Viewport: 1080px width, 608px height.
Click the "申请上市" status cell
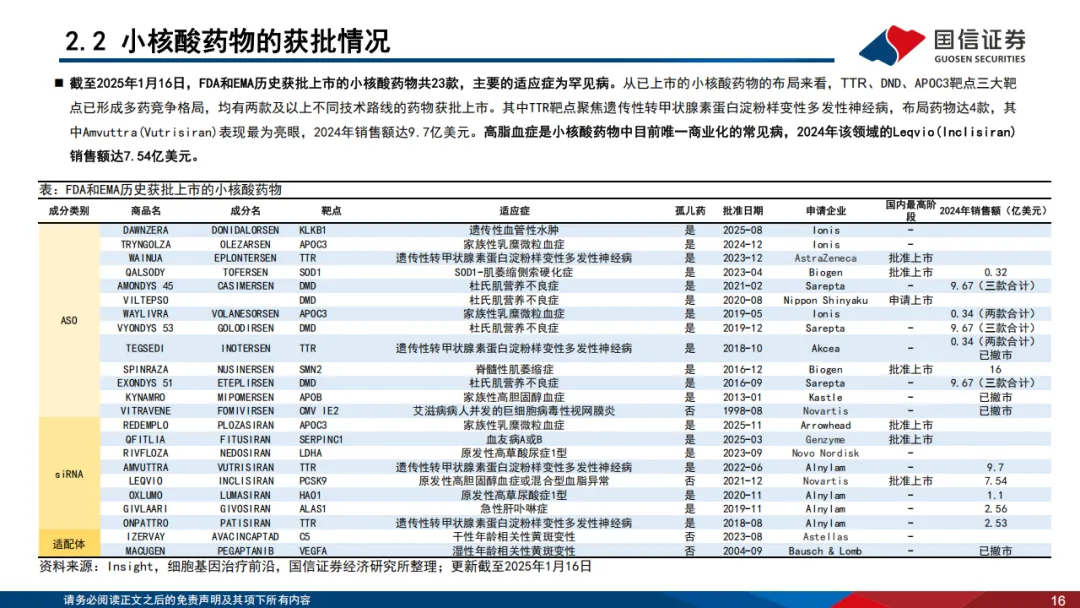tap(911, 300)
